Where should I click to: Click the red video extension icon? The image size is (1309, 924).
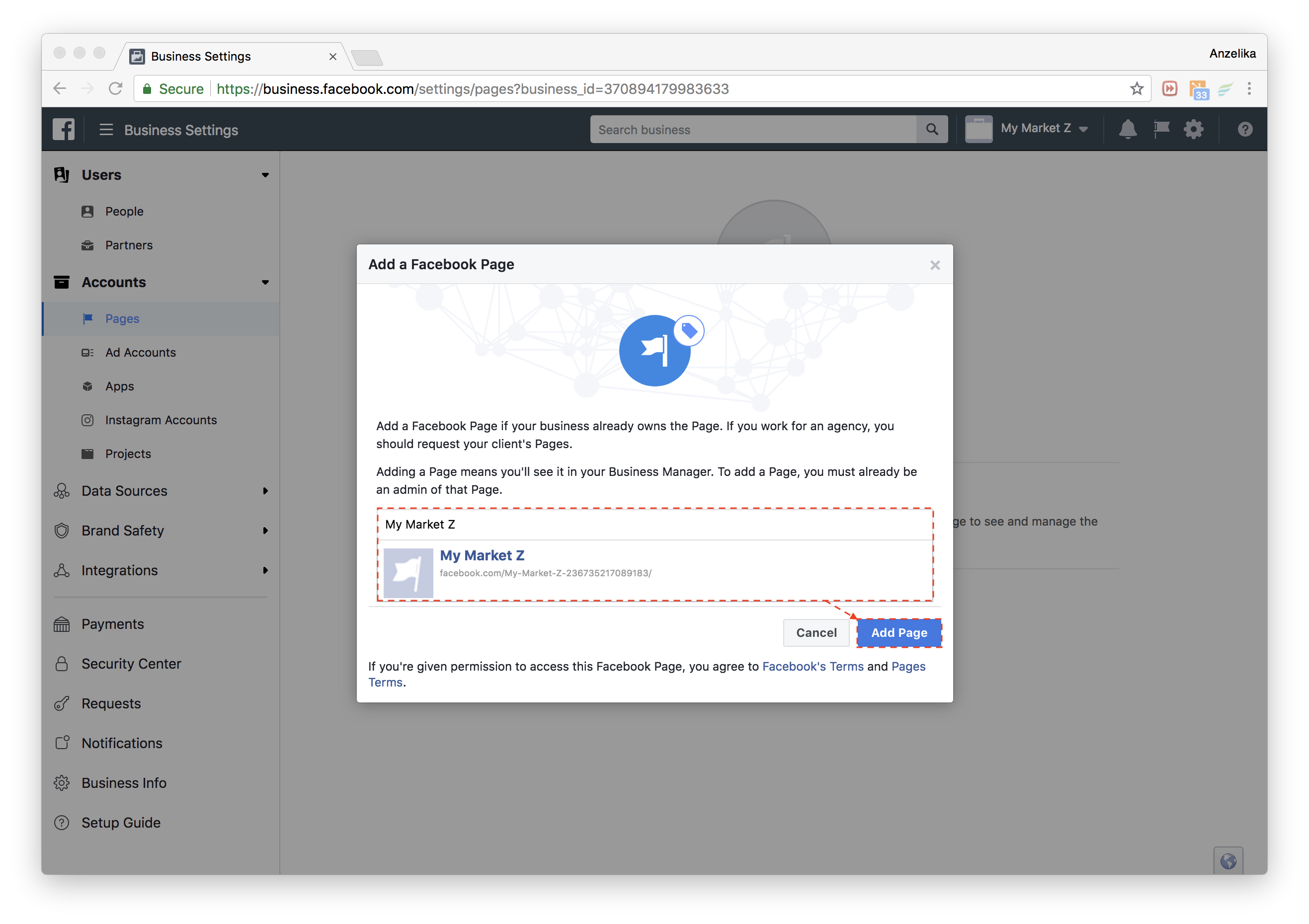tap(1169, 88)
